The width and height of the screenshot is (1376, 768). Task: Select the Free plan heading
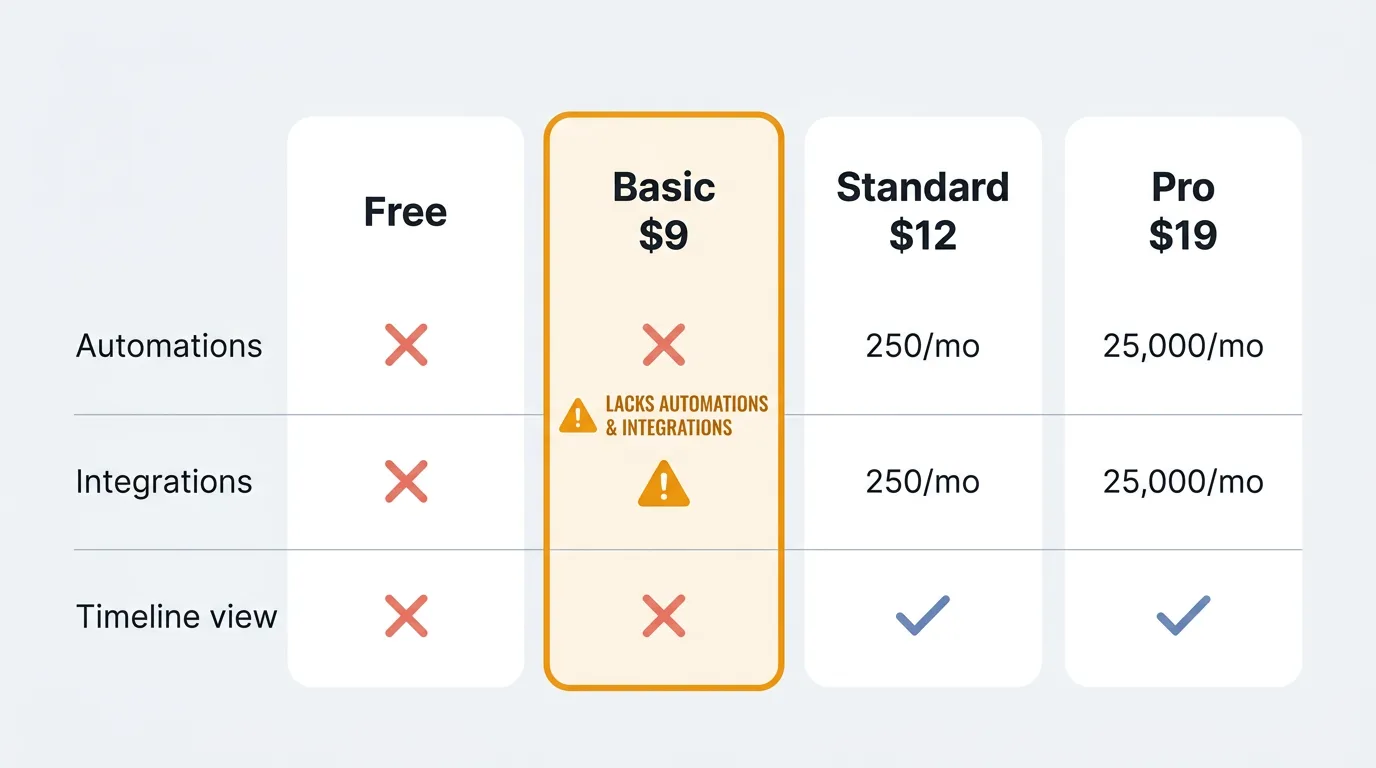(405, 212)
